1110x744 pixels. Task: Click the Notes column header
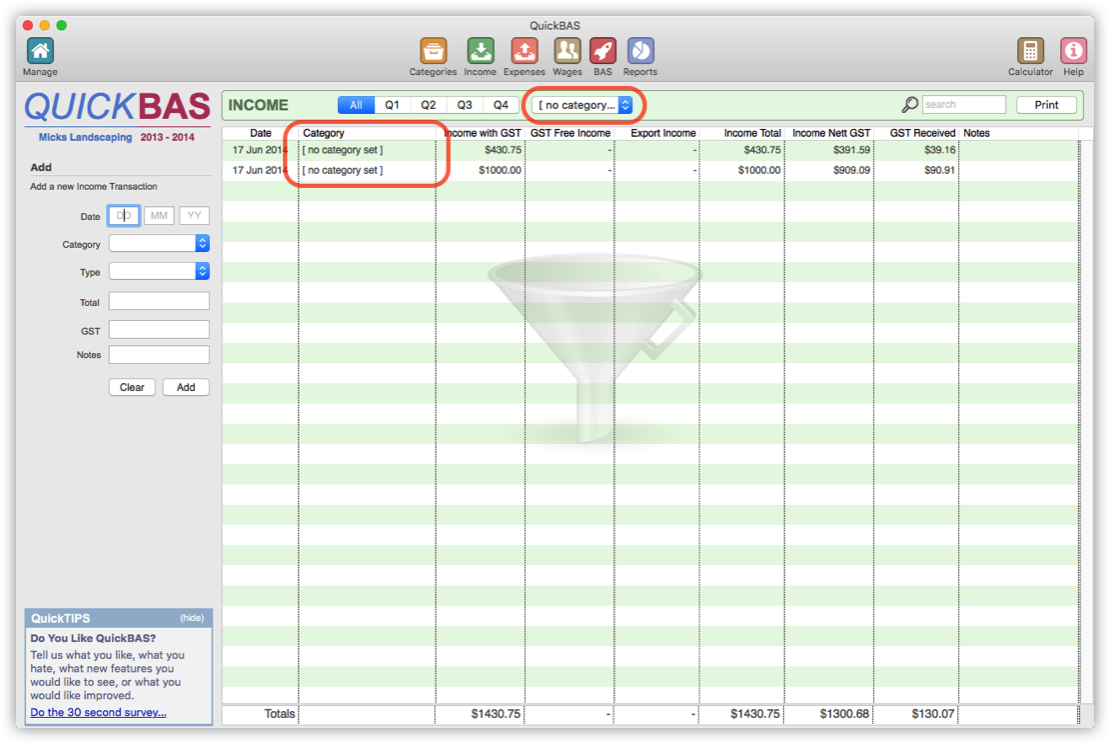coord(1019,133)
